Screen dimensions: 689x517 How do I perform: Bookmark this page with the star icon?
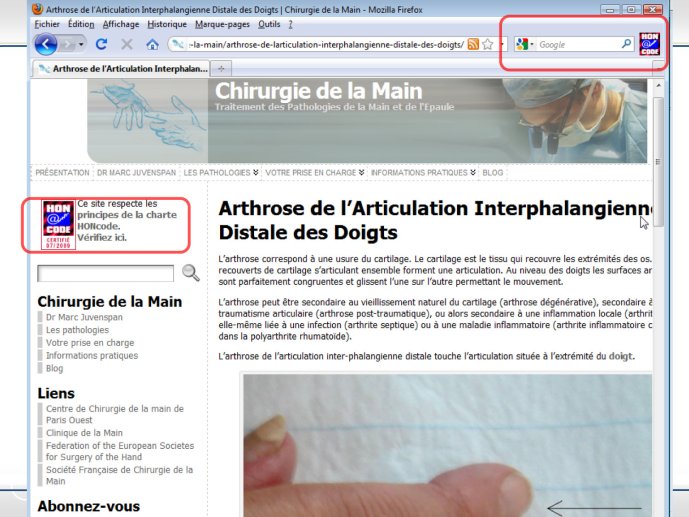tap(487, 44)
